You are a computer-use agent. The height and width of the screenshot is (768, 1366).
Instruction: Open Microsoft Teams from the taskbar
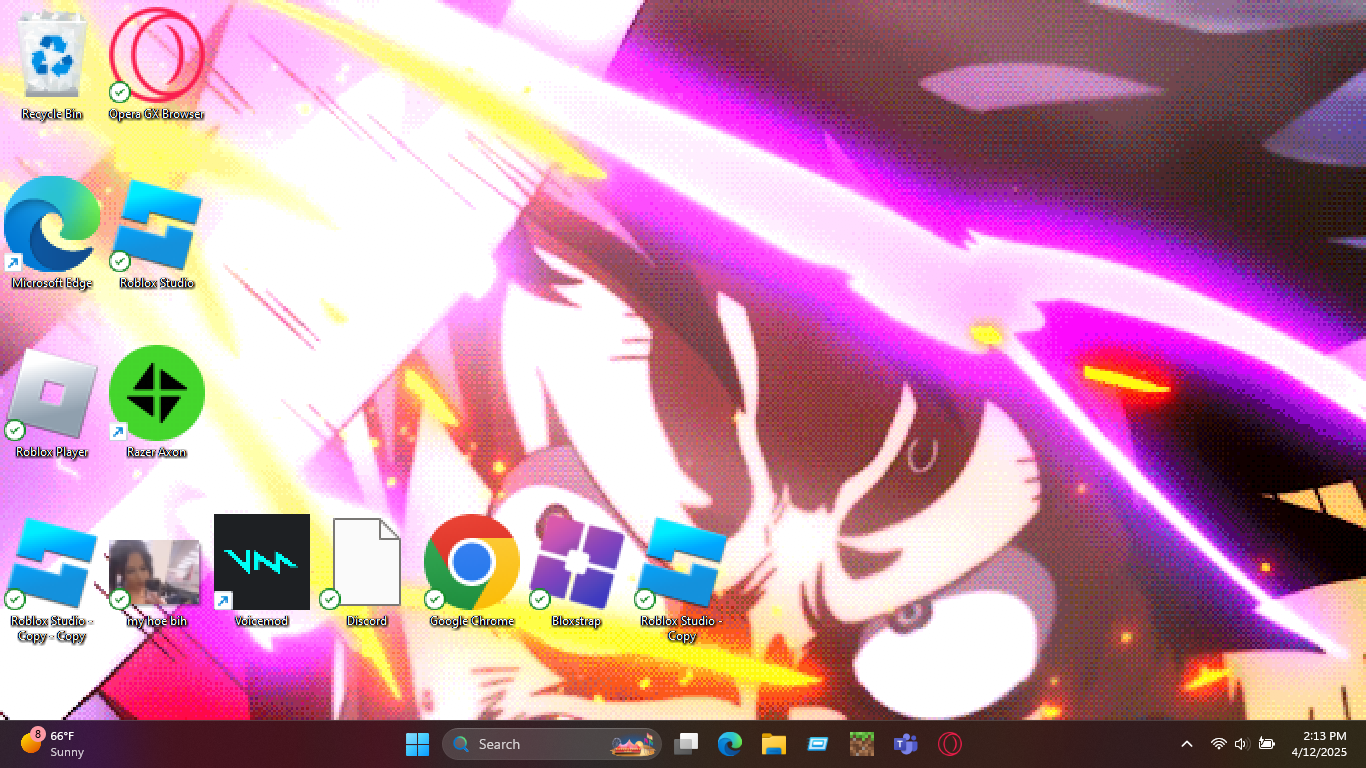click(x=906, y=744)
